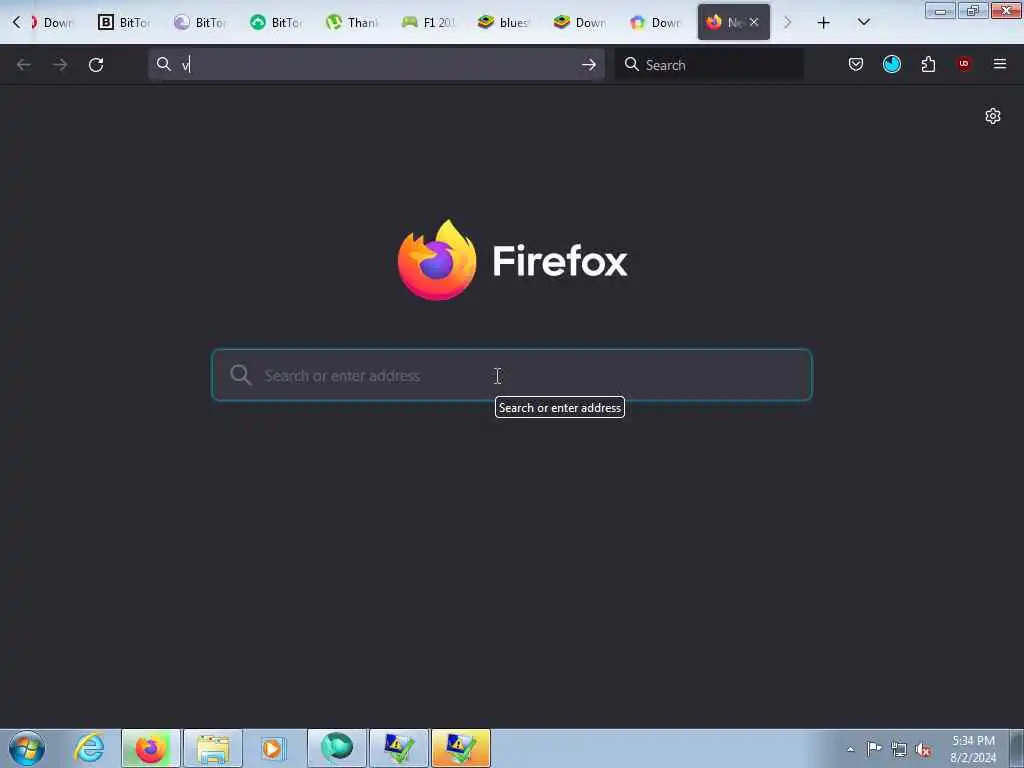Open the leftmost Down tab
Image resolution: width=1024 pixels, height=768 pixels.
click(52, 22)
